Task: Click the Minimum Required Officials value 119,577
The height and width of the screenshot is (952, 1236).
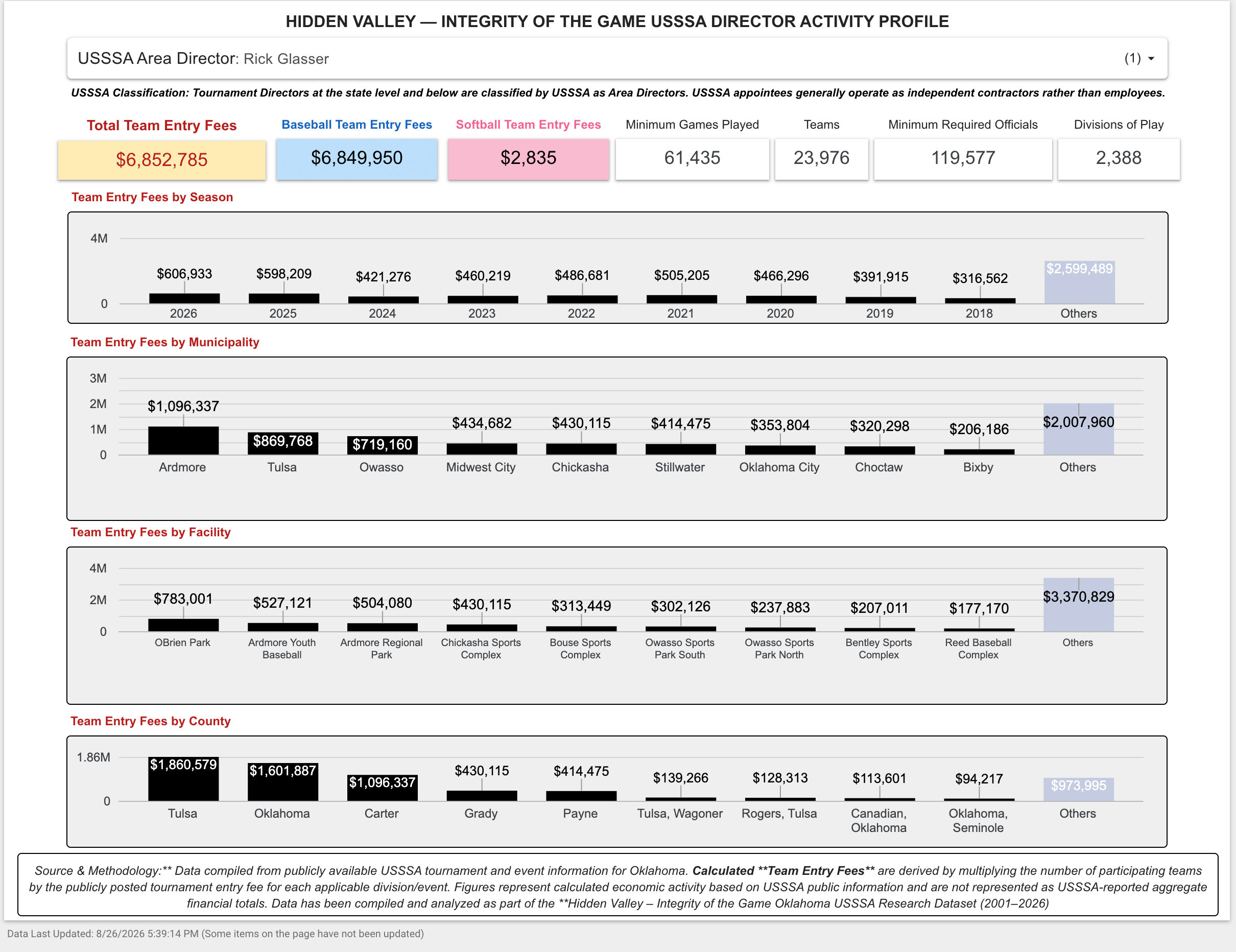Action: coord(963,158)
